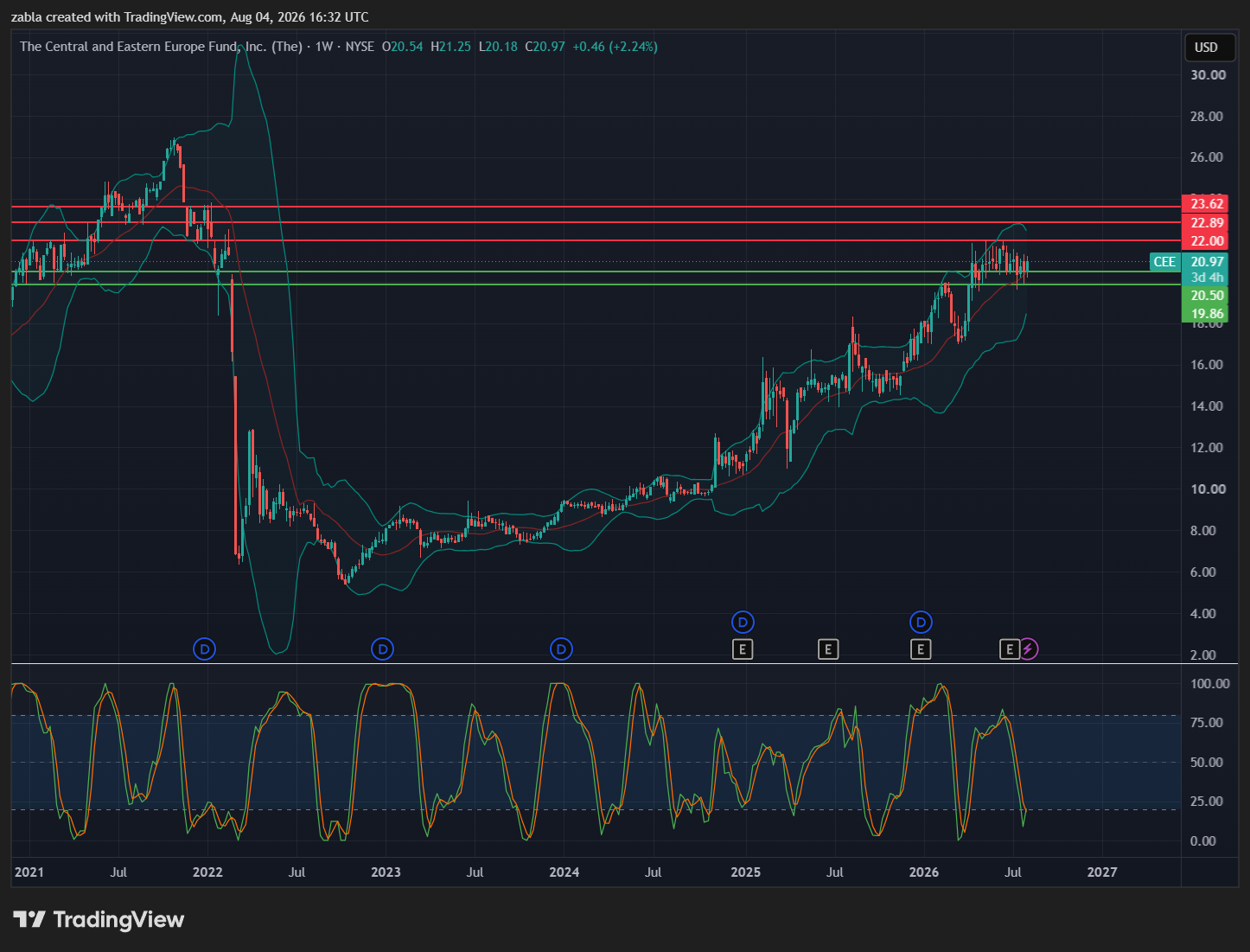Click the earnings marker beside the lightning icon

click(1010, 649)
